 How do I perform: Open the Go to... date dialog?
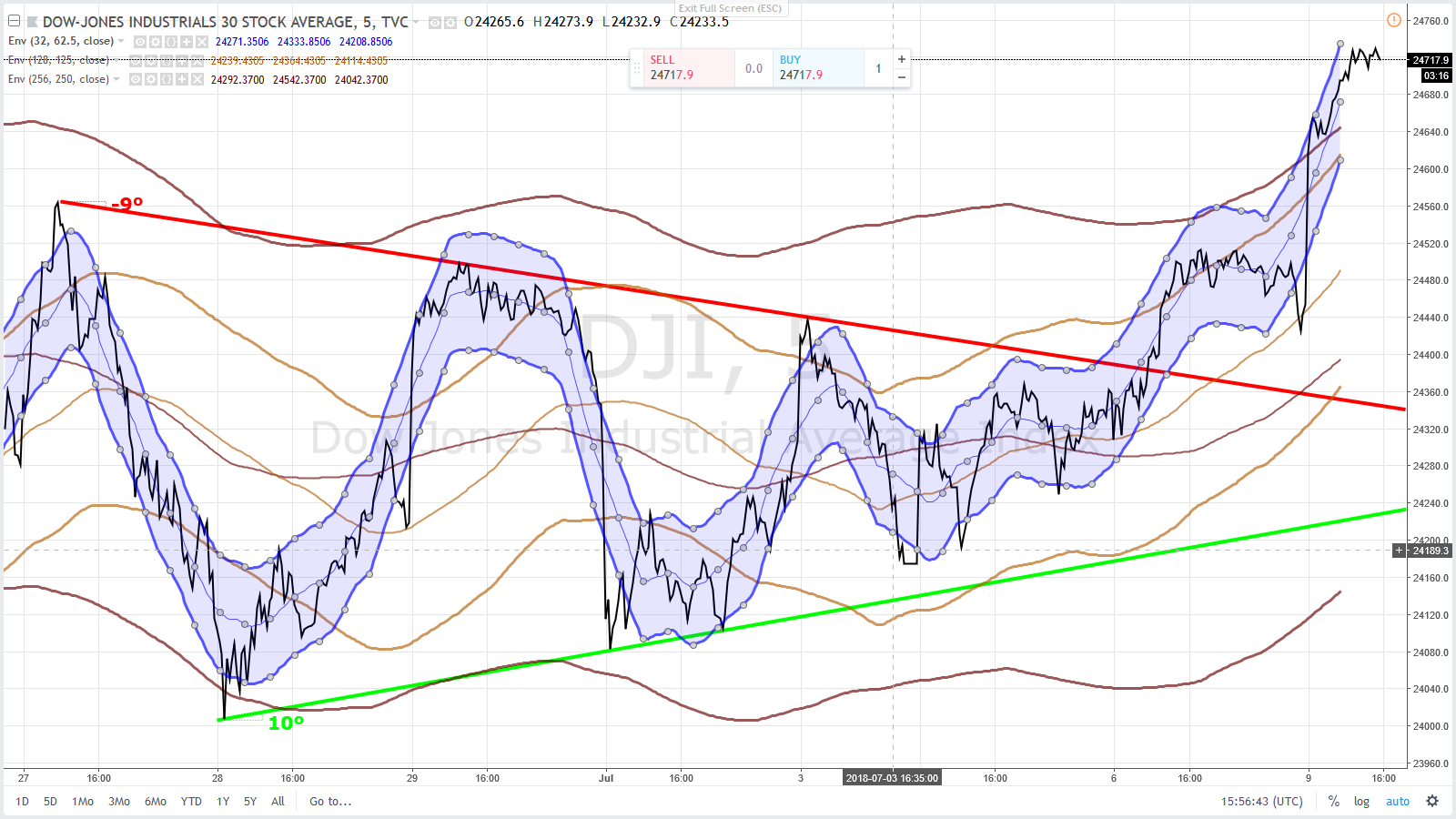click(330, 802)
